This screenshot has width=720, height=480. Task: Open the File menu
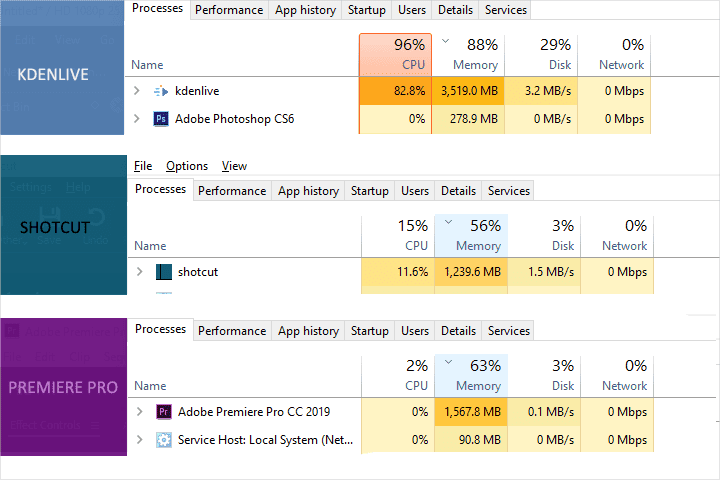coord(143,166)
